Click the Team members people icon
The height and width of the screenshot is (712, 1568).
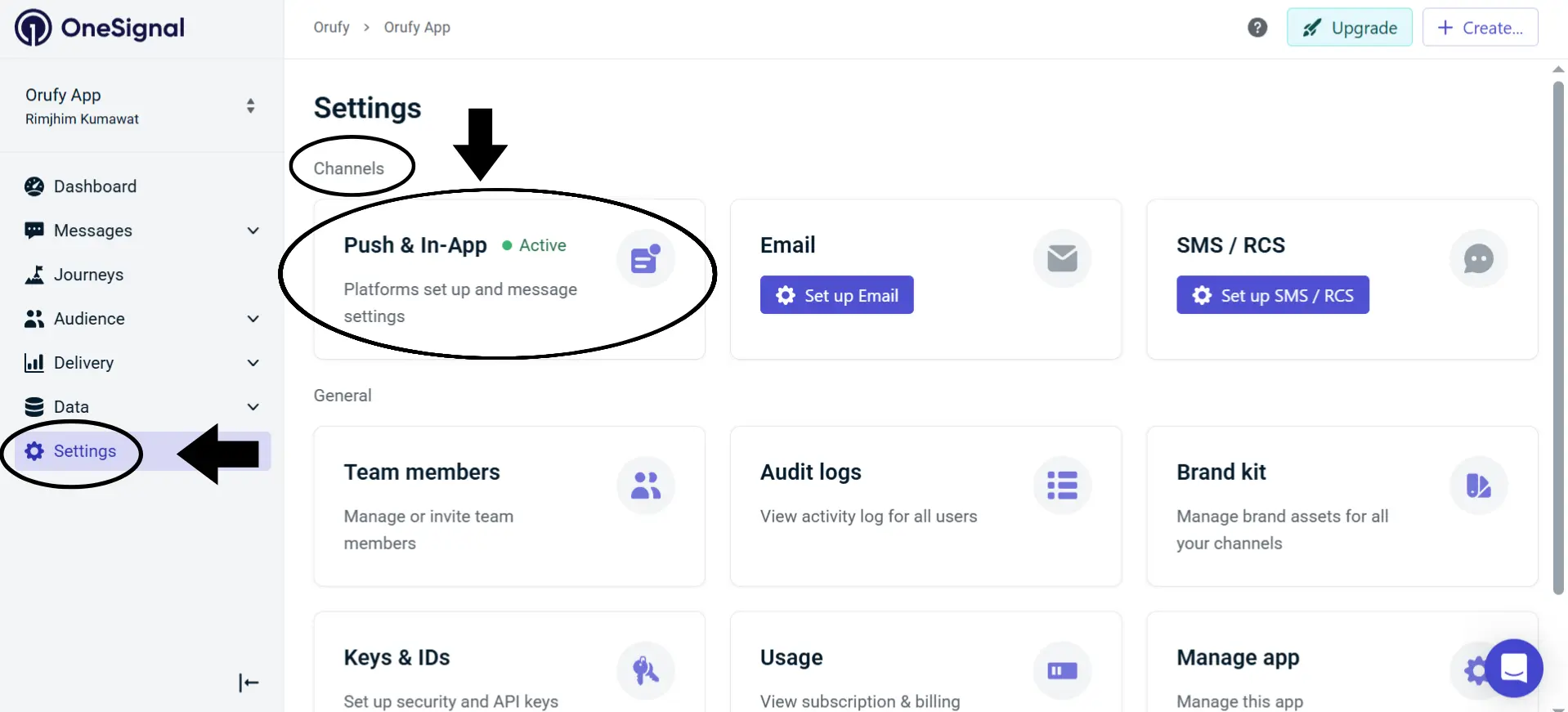(x=646, y=486)
